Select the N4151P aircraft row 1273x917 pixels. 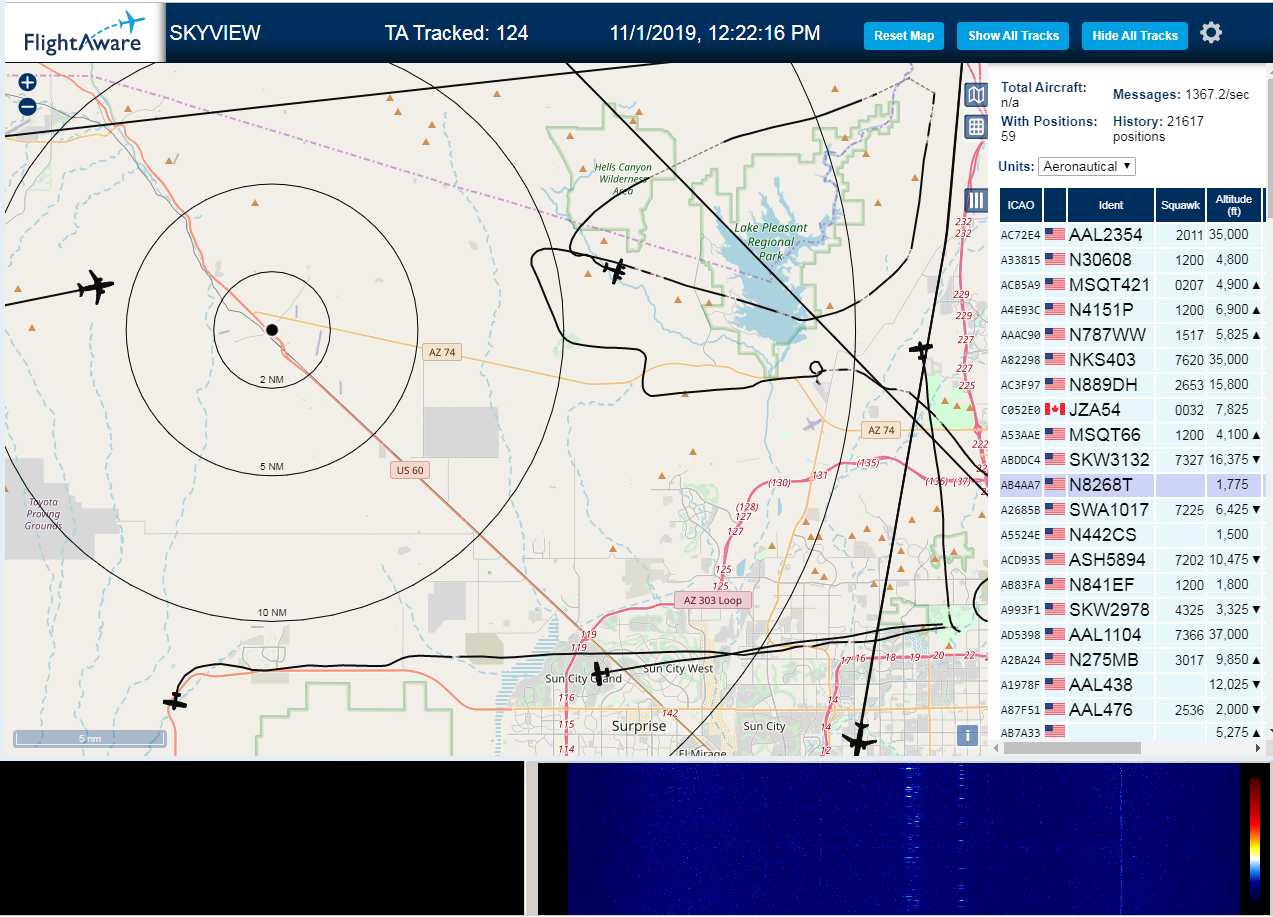click(x=1131, y=309)
